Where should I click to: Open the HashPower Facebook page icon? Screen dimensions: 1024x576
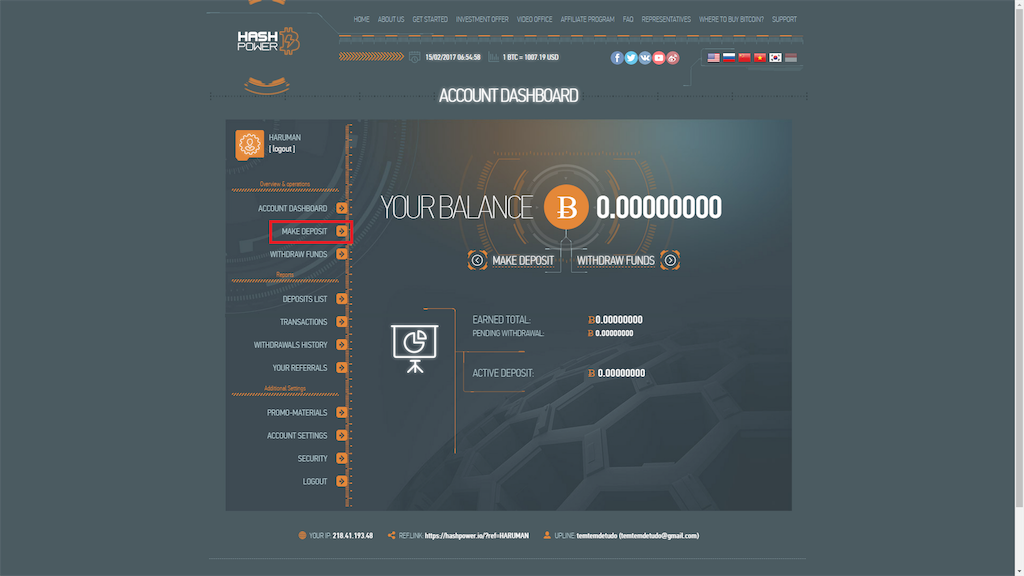[617, 57]
